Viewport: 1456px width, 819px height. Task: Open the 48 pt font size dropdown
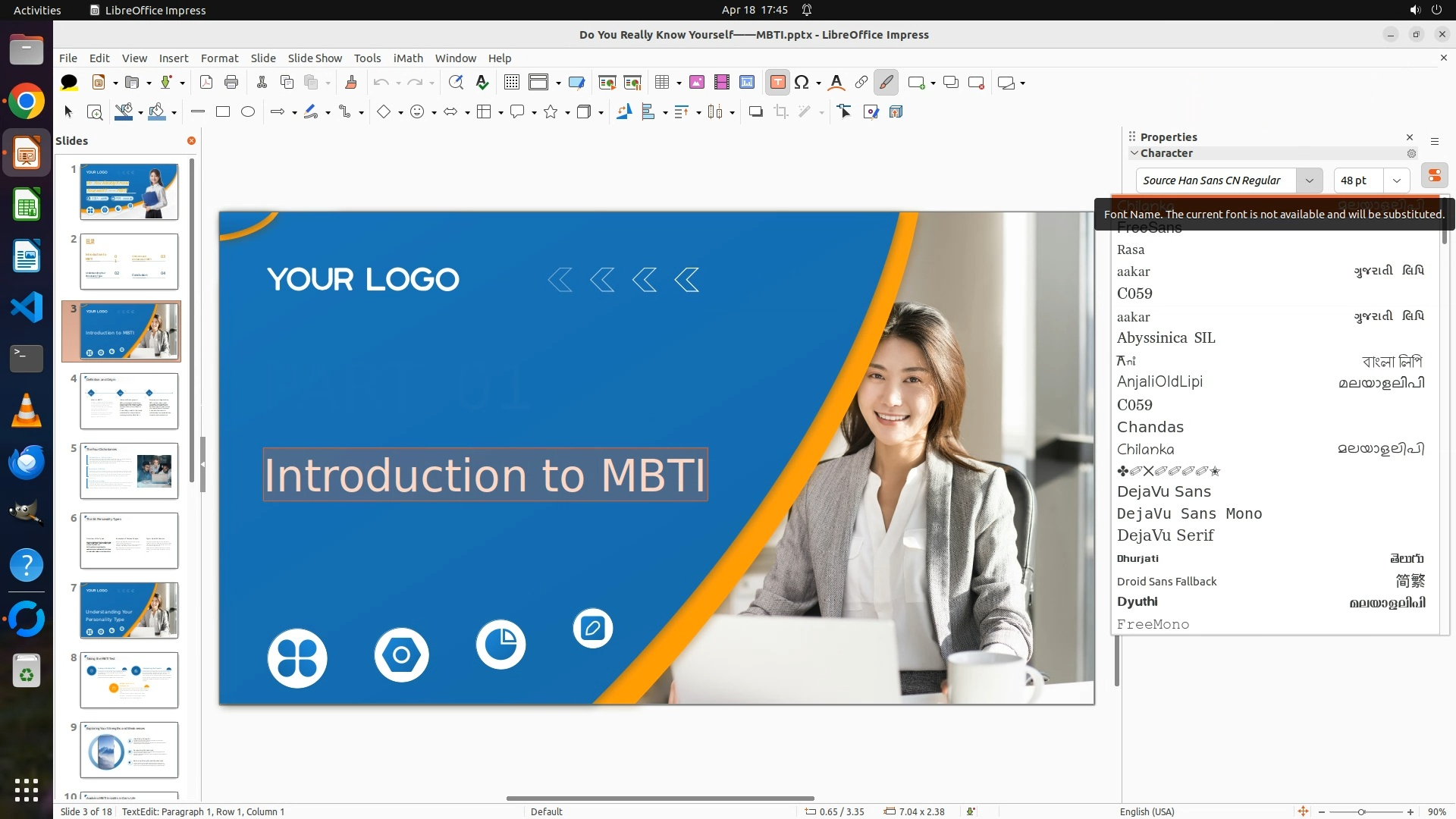pyautogui.click(x=1396, y=180)
